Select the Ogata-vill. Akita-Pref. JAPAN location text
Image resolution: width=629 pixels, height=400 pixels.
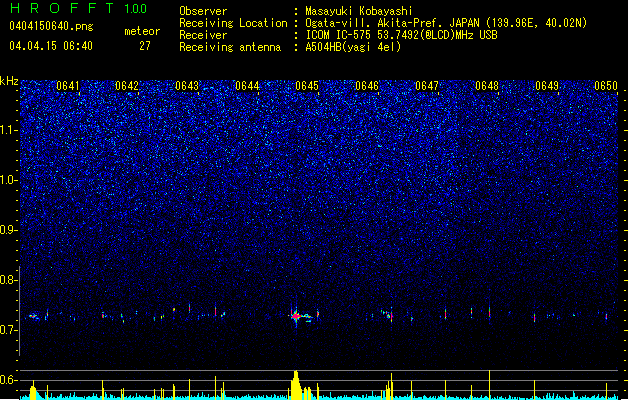(x=446, y=23)
